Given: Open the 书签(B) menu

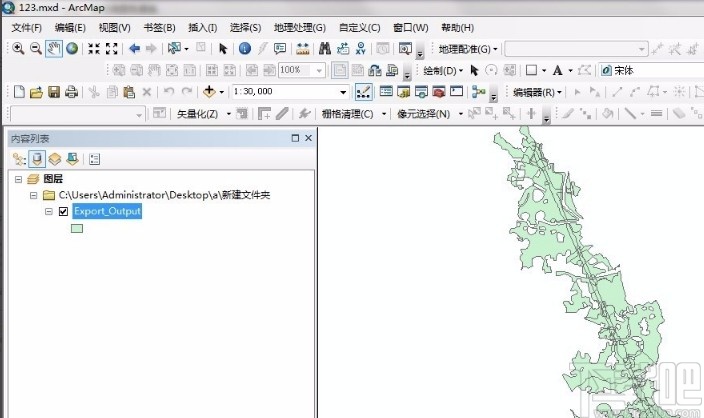Looking at the screenshot, I should [159, 28].
